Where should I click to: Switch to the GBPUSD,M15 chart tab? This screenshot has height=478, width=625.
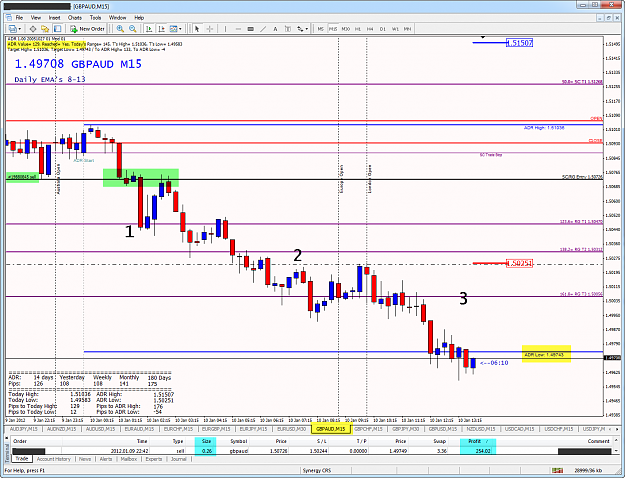[442, 429]
